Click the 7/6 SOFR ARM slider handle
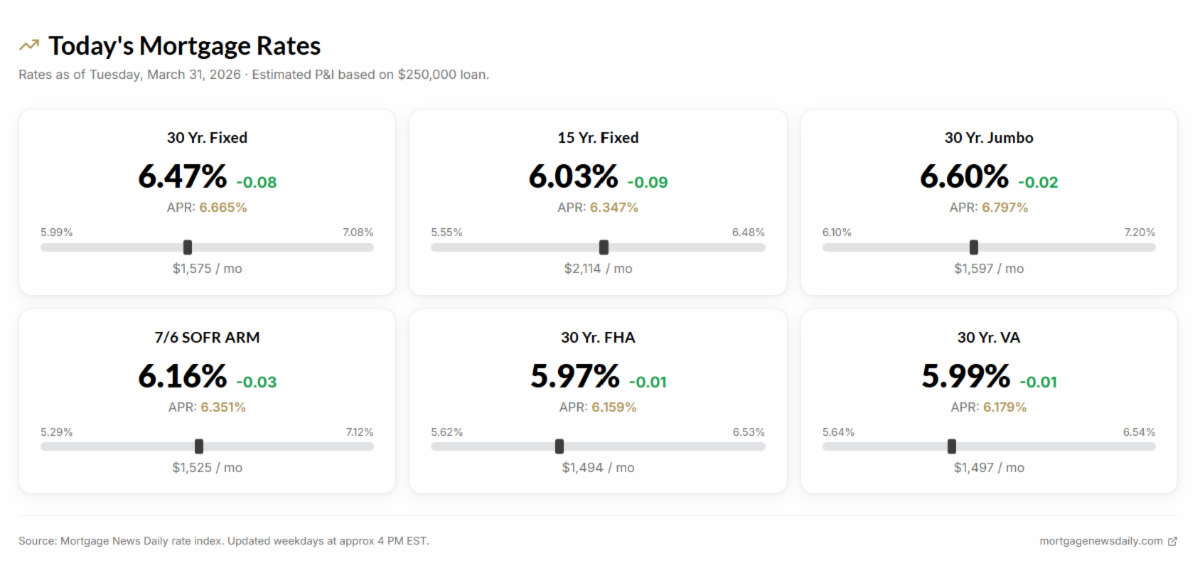Viewport: 1200px width, 573px height. (x=199, y=446)
